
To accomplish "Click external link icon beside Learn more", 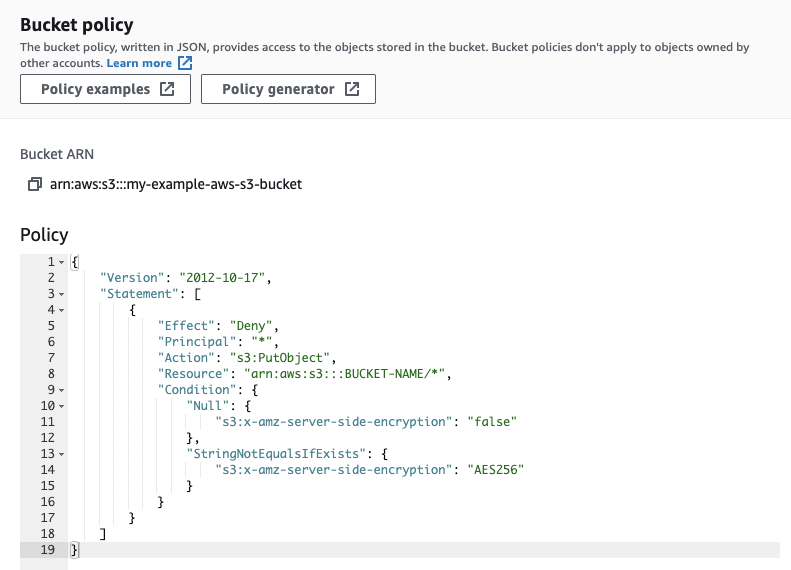I will pos(185,63).
